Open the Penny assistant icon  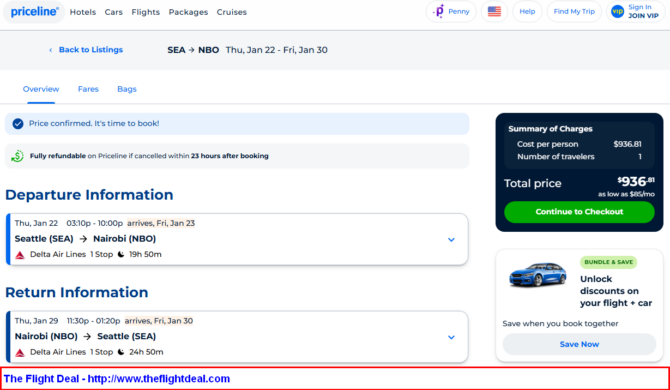pyautogui.click(x=439, y=12)
